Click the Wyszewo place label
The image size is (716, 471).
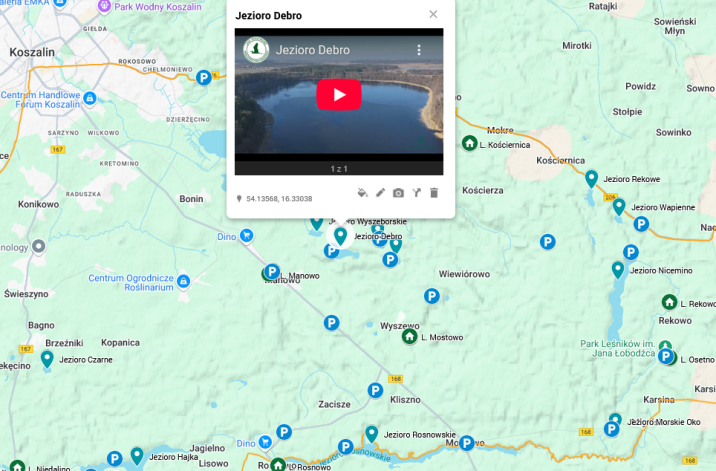(x=400, y=326)
